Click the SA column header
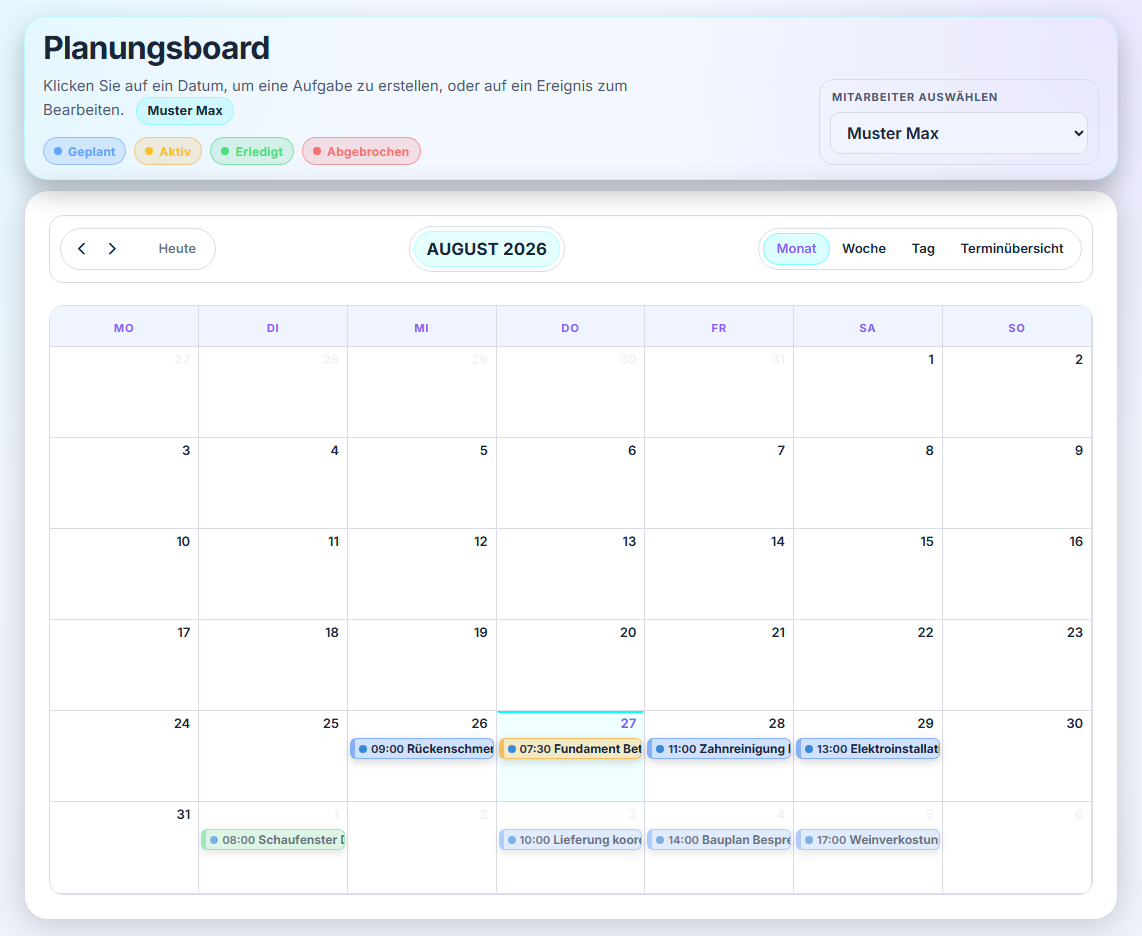This screenshot has height=936, width=1142. point(867,328)
